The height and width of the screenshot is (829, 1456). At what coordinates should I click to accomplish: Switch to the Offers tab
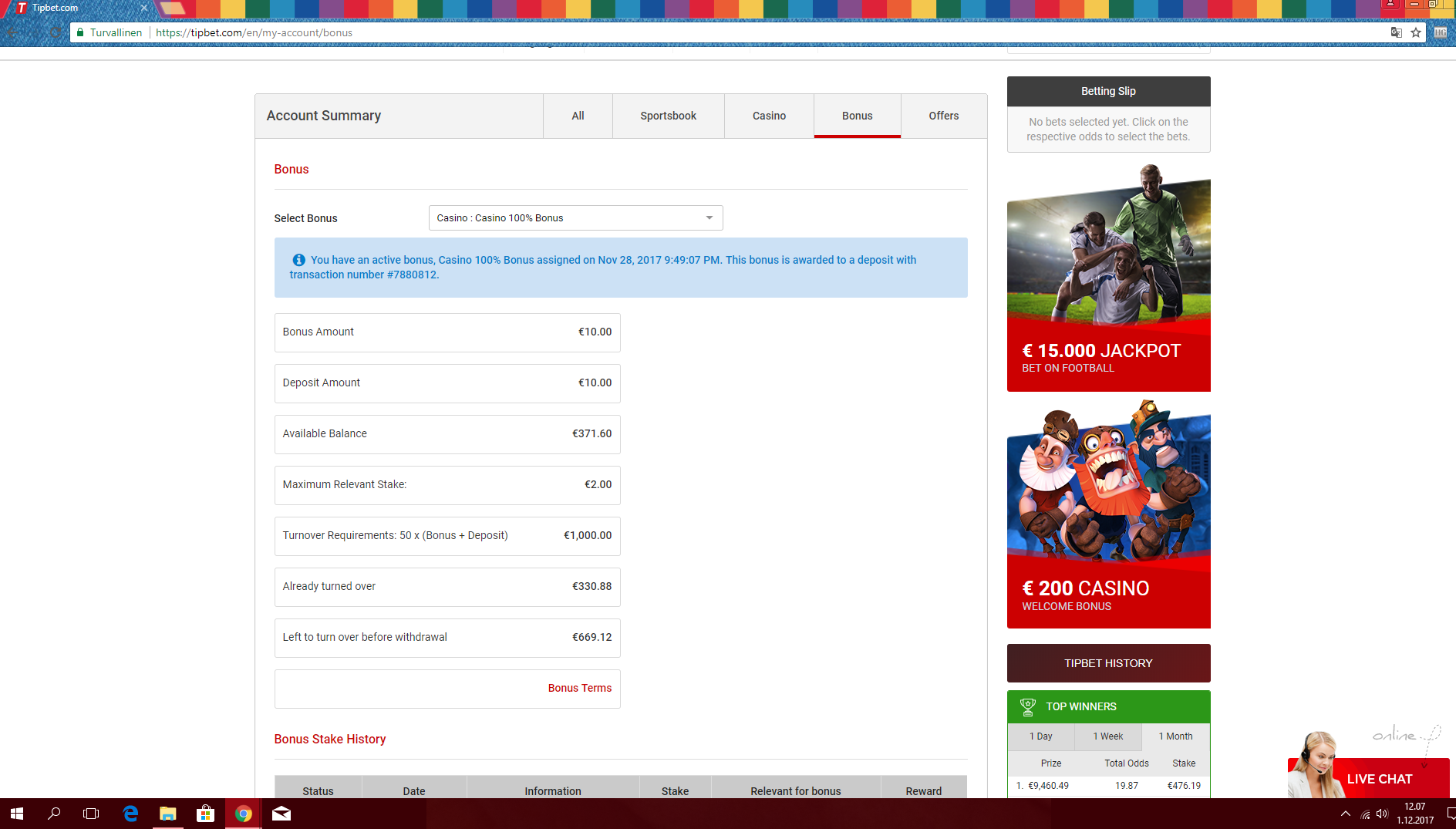click(944, 116)
